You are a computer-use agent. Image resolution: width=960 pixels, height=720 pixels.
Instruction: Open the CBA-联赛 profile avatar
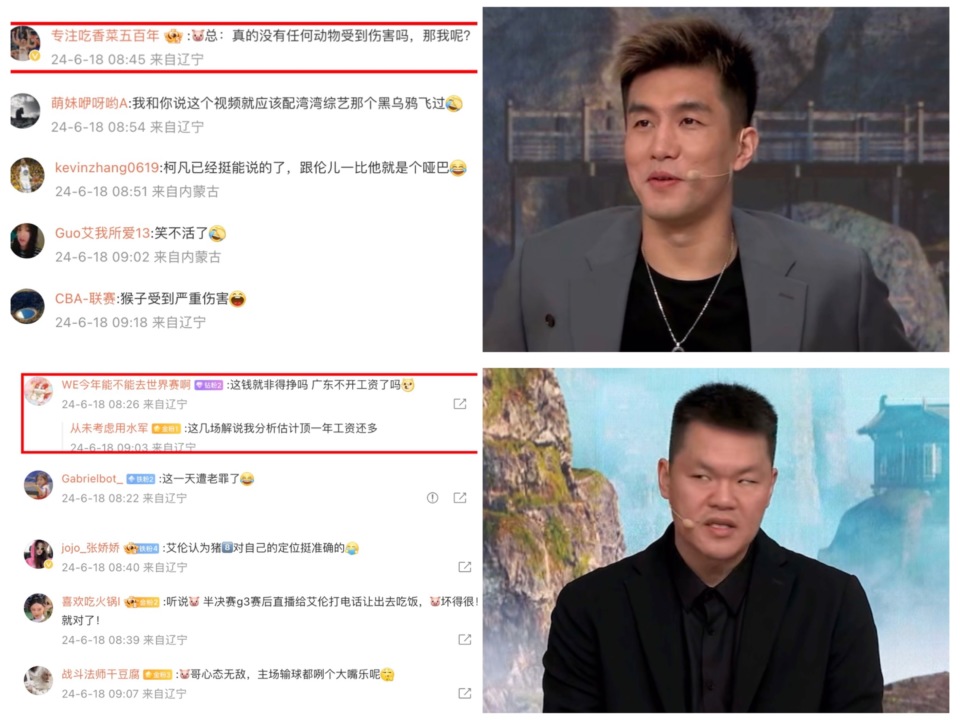click(x=28, y=306)
